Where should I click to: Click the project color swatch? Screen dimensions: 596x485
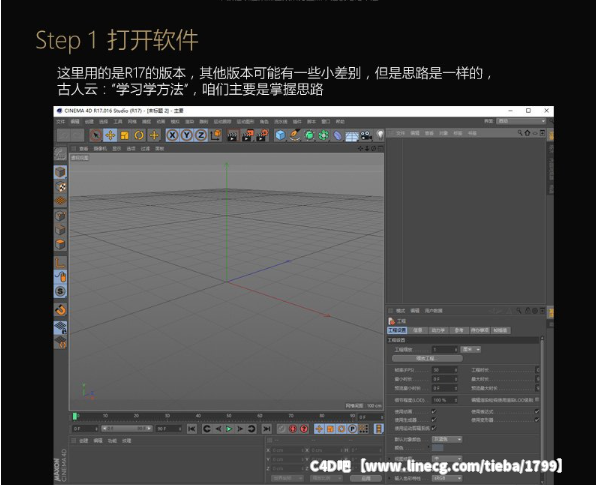(437, 448)
